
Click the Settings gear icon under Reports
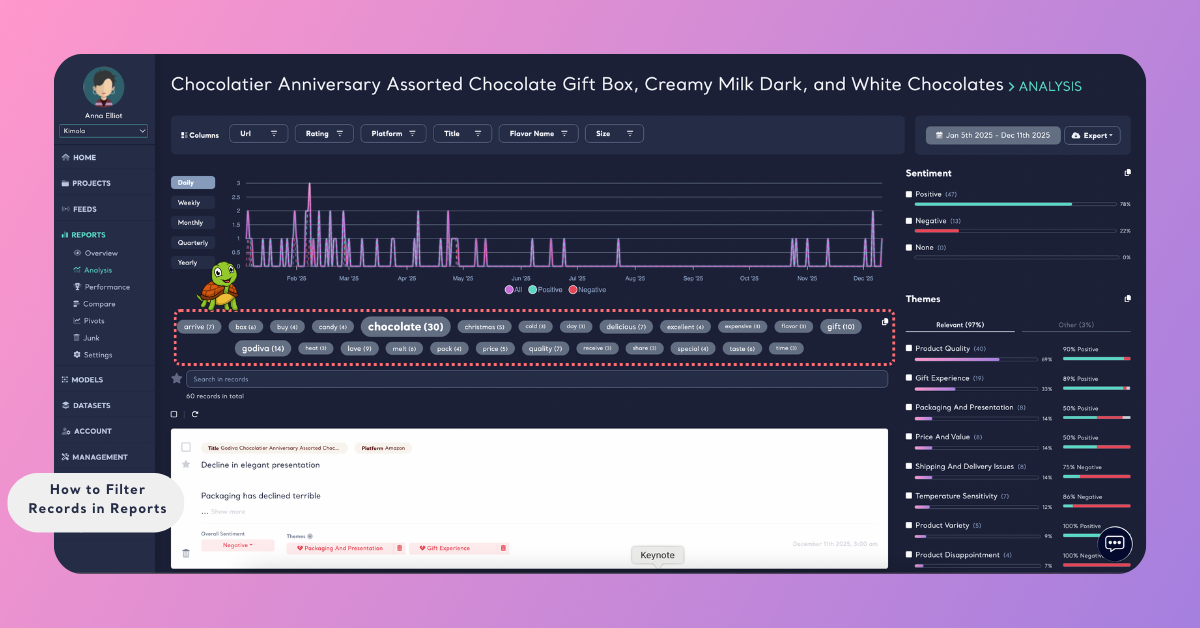[77, 355]
